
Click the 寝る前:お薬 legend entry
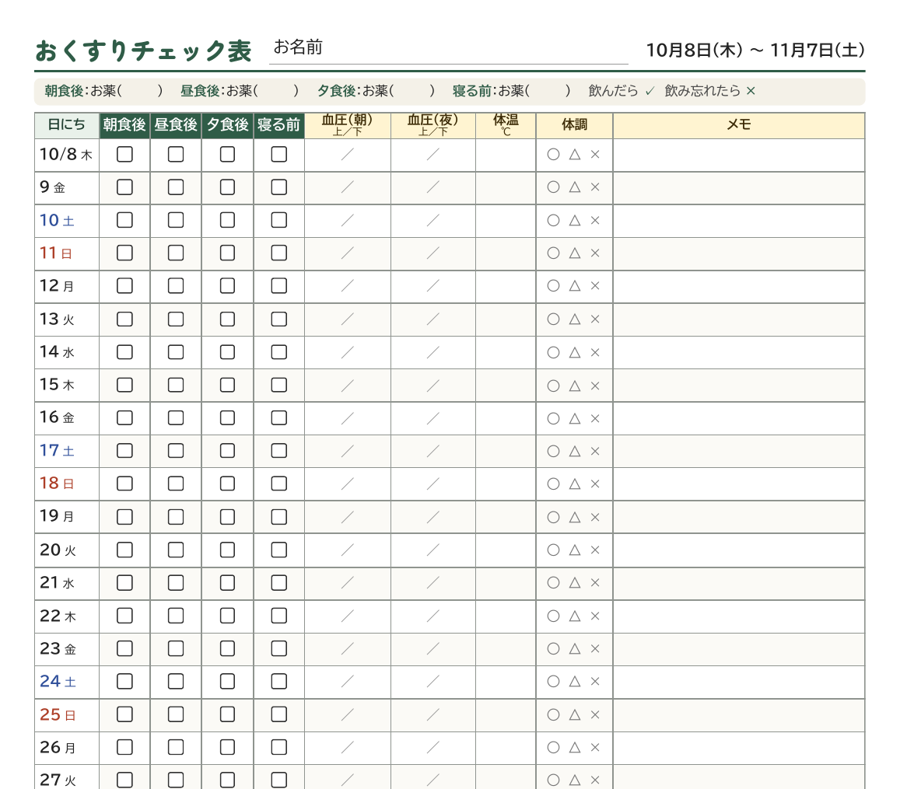(511, 91)
